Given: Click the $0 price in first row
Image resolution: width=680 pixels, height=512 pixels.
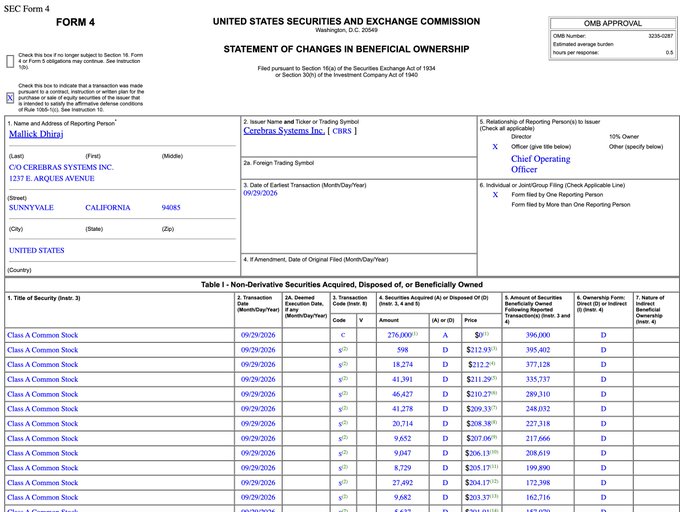Looking at the screenshot, I should click(x=481, y=335).
